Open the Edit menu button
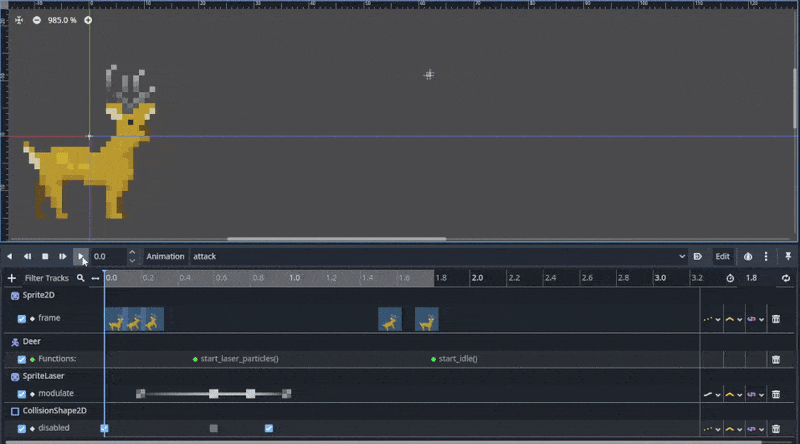Image resolution: width=800 pixels, height=444 pixels. pos(722,256)
